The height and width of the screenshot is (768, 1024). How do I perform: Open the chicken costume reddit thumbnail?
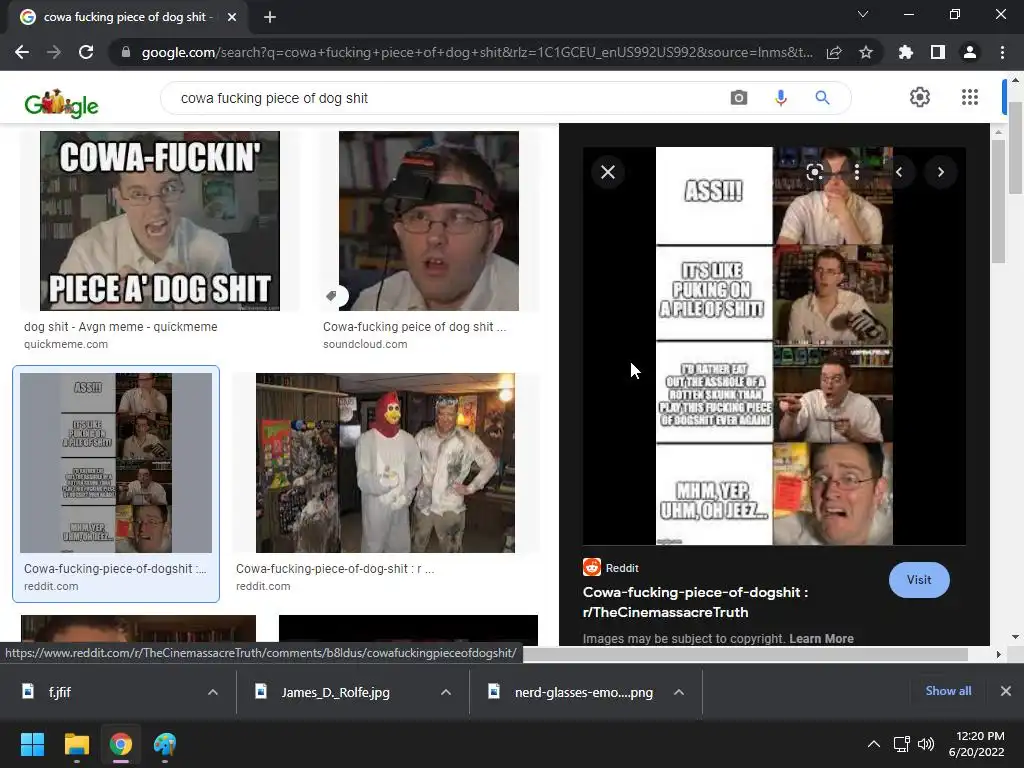(x=385, y=463)
